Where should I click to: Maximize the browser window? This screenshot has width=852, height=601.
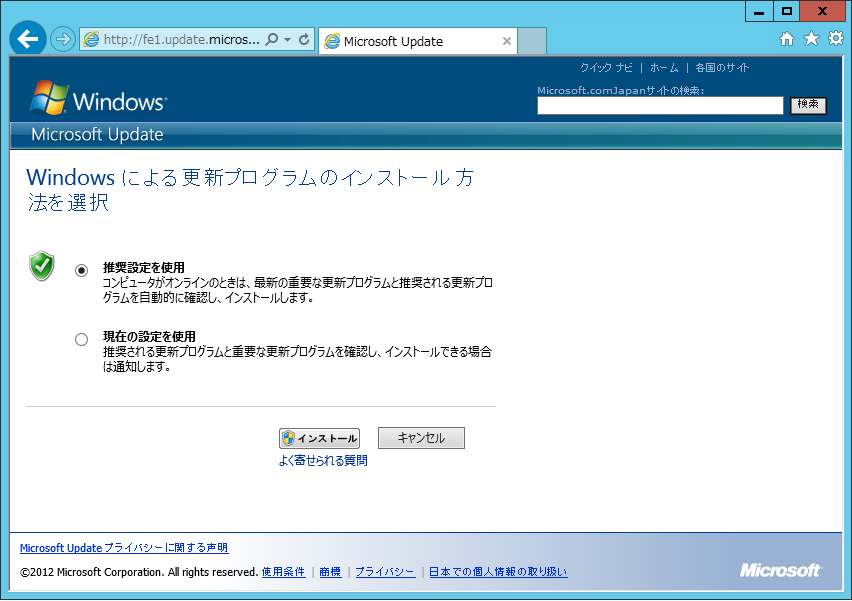(787, 11)
